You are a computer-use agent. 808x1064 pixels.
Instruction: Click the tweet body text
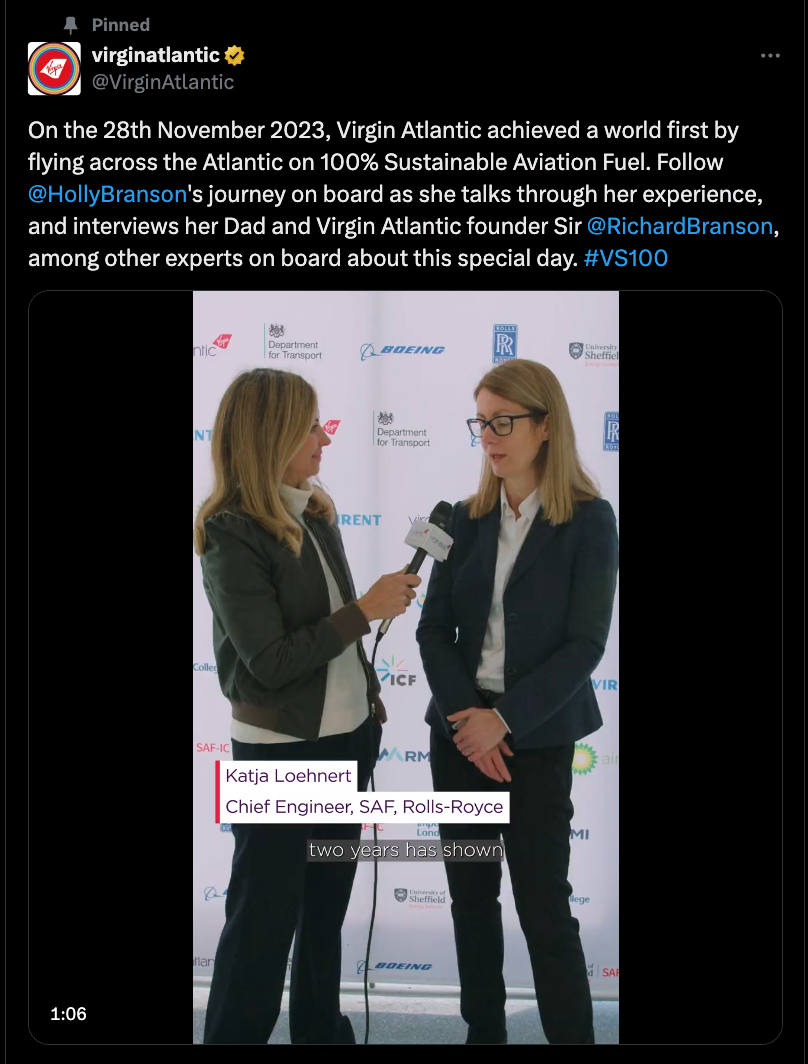403,194
